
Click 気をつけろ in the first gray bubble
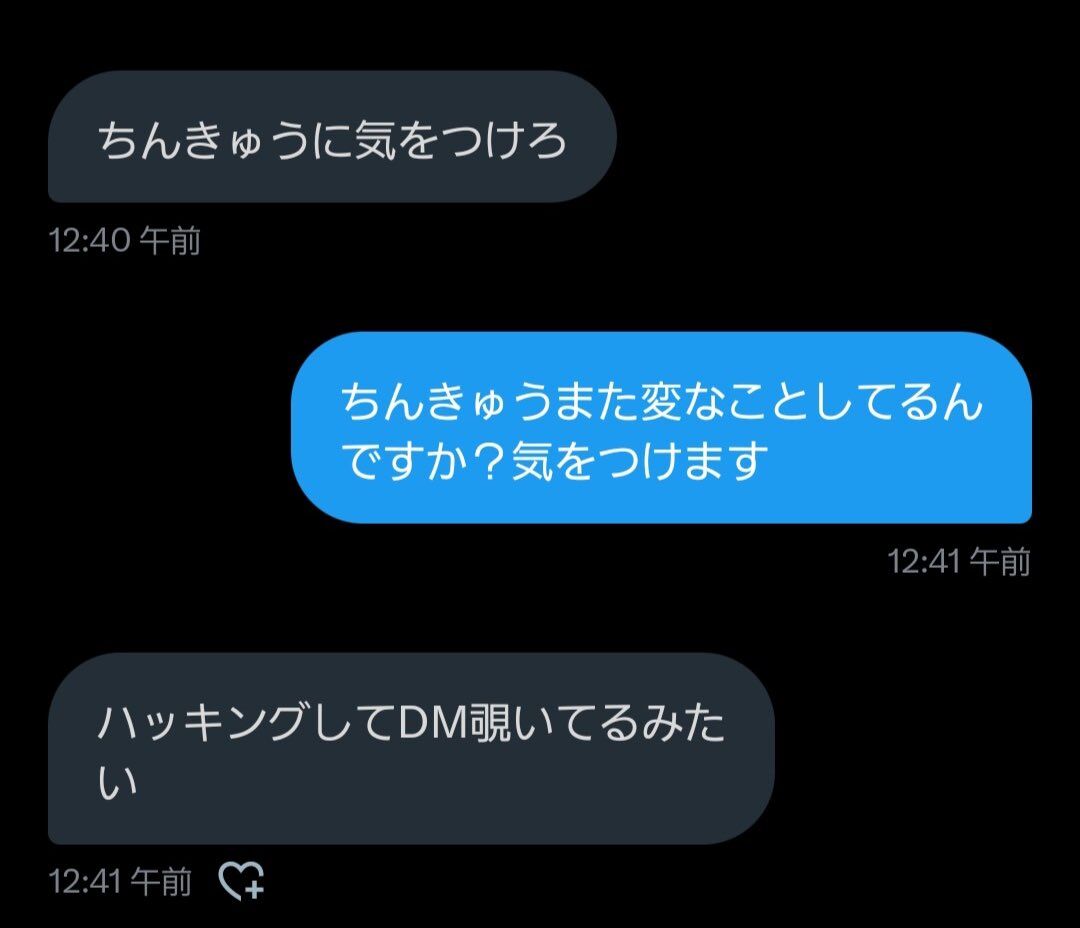[460, 140]
